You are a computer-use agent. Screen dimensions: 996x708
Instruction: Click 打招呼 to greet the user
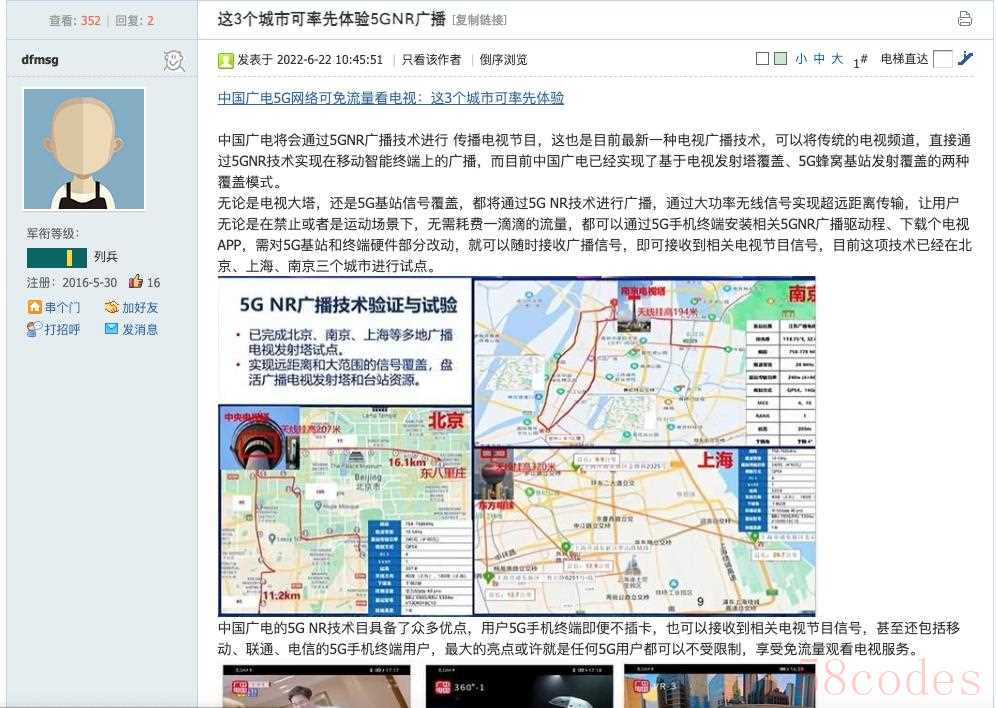pos(62,330)
